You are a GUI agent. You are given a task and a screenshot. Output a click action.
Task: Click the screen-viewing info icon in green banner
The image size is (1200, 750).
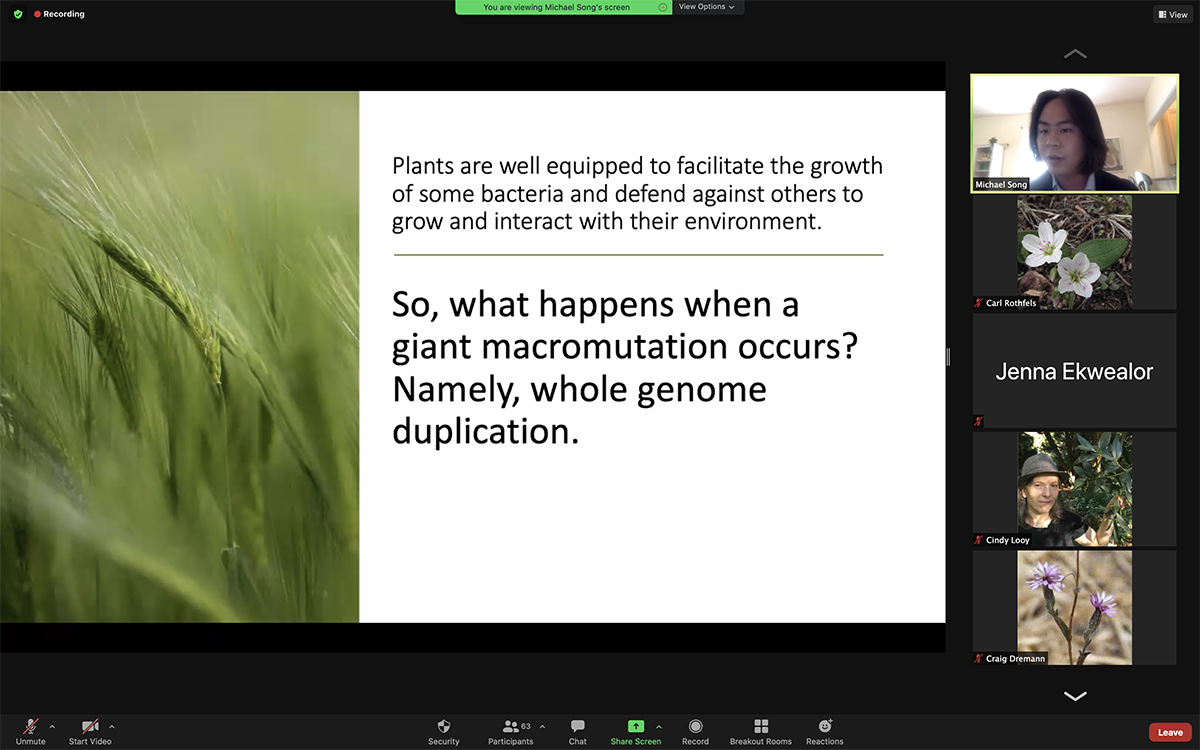[x=662, y=7]
